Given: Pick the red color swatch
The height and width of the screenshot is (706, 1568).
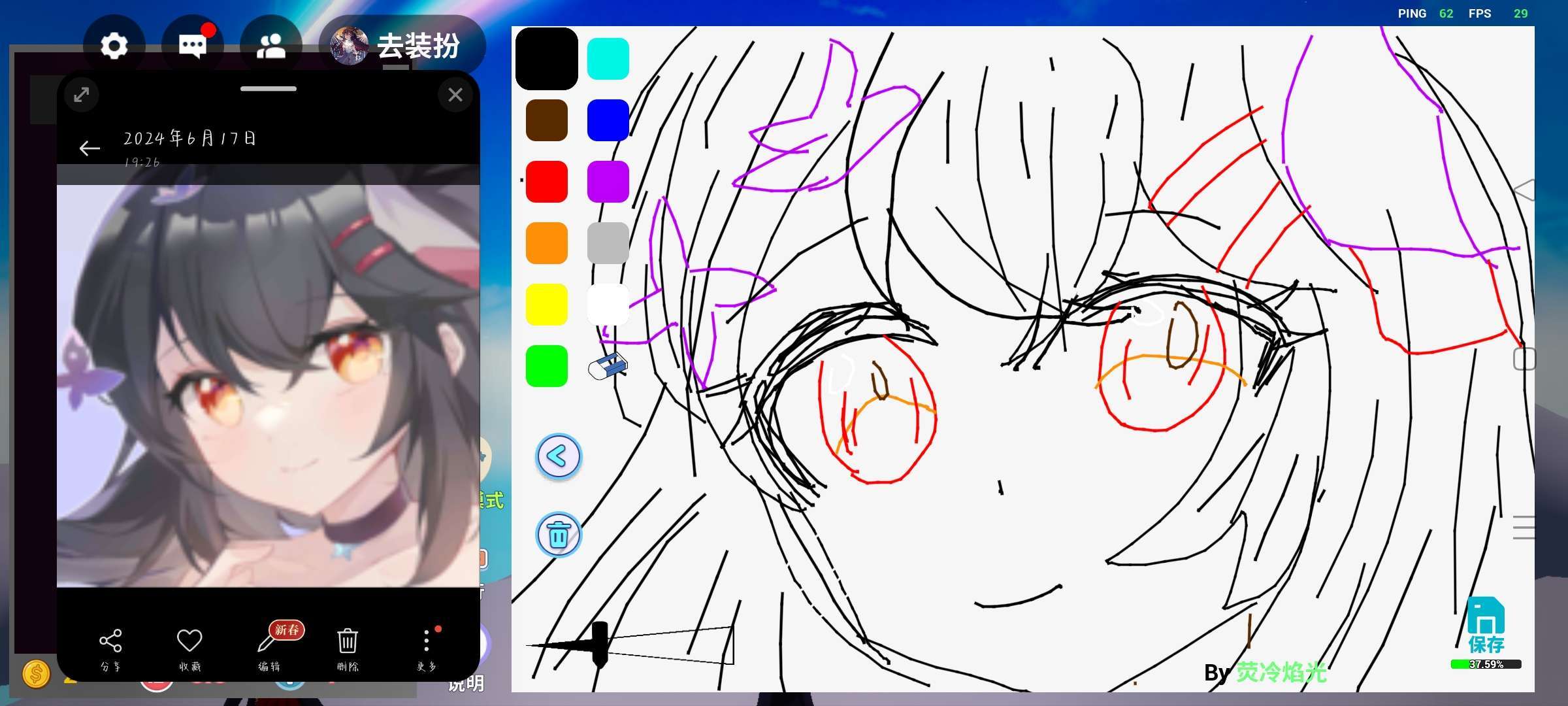Looking at the screenshot, I should point(547,182).
